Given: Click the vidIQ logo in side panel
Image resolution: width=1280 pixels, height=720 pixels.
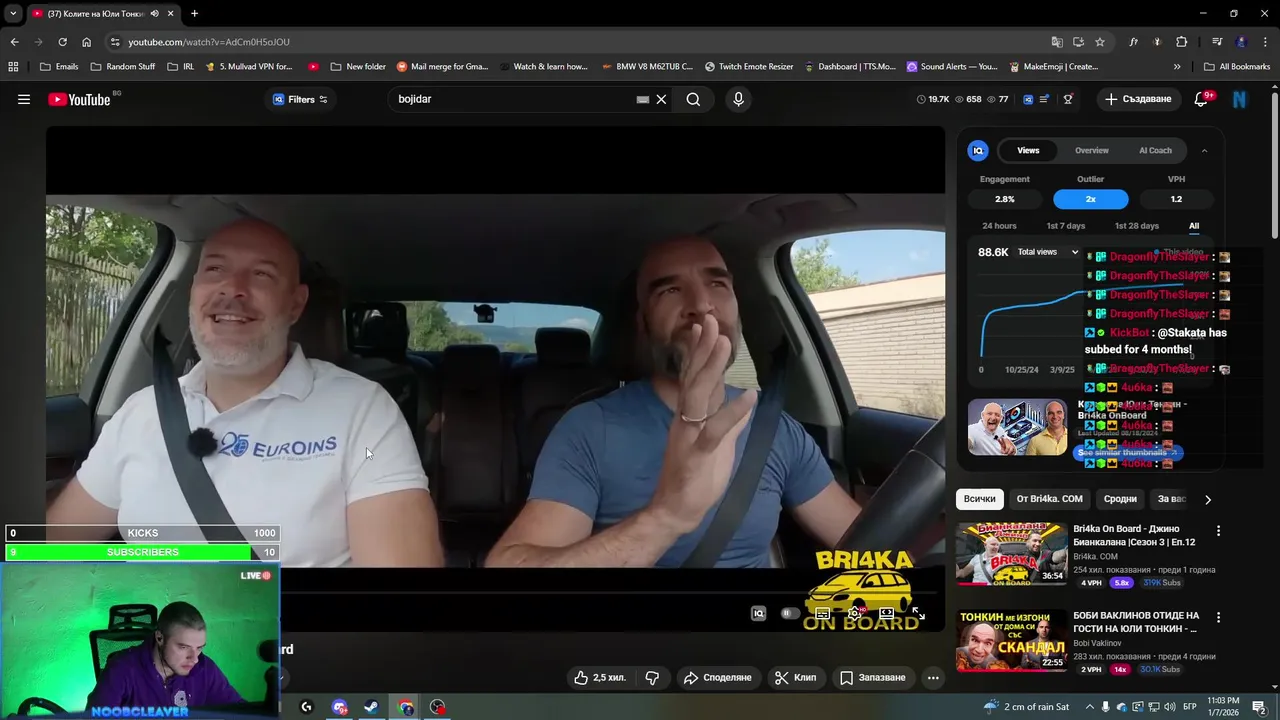Looking at the screenshot, I should (x=978, y=150).
